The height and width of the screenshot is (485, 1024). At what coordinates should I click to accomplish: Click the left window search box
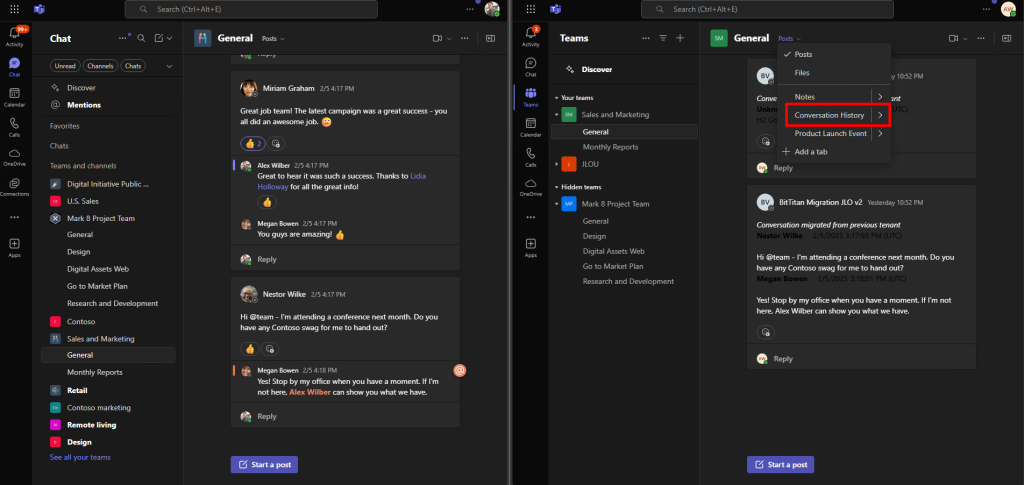pos(251,9)
